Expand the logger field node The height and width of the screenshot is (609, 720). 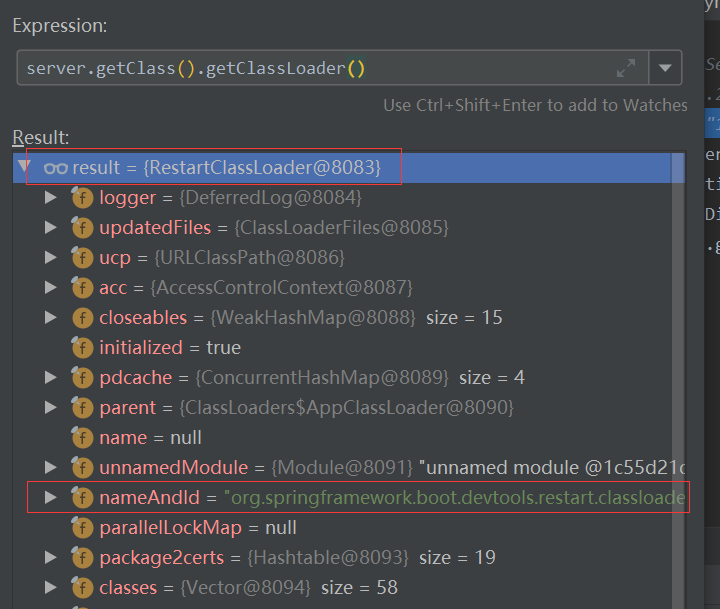coord(51,198)
